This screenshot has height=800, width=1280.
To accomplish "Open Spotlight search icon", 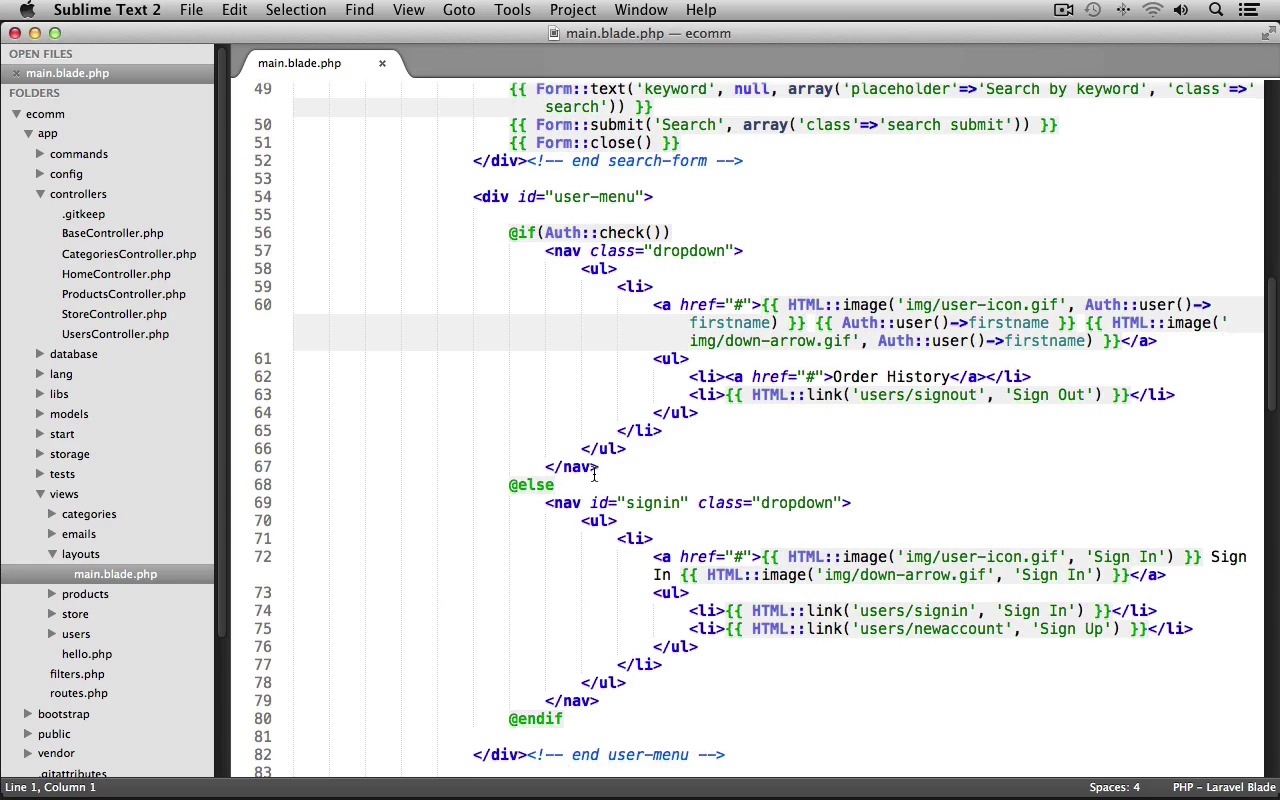I will coord(1216,10).
